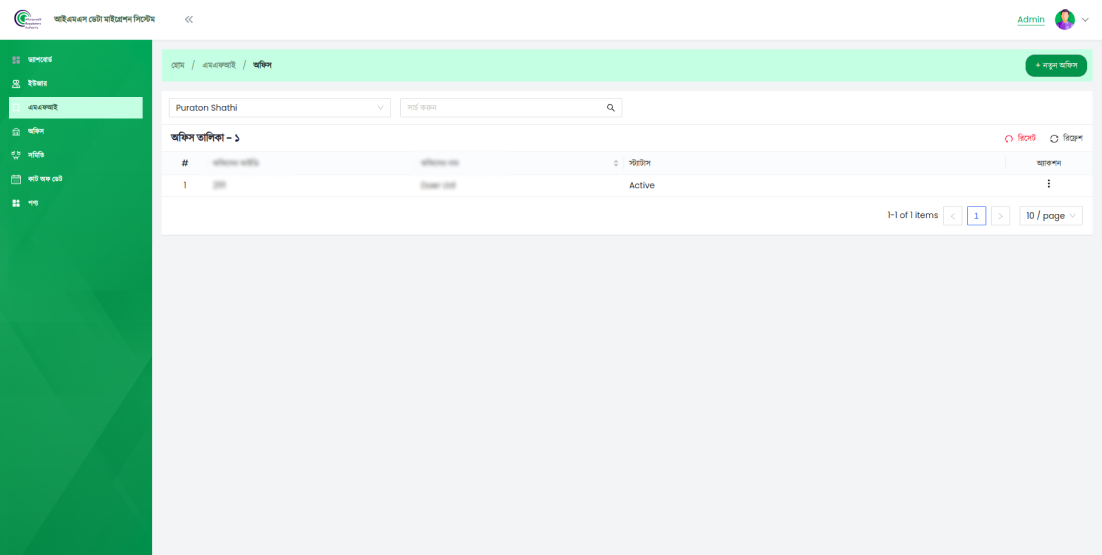
Task: Click the search magnifier icon
Action: click(610, 108)
